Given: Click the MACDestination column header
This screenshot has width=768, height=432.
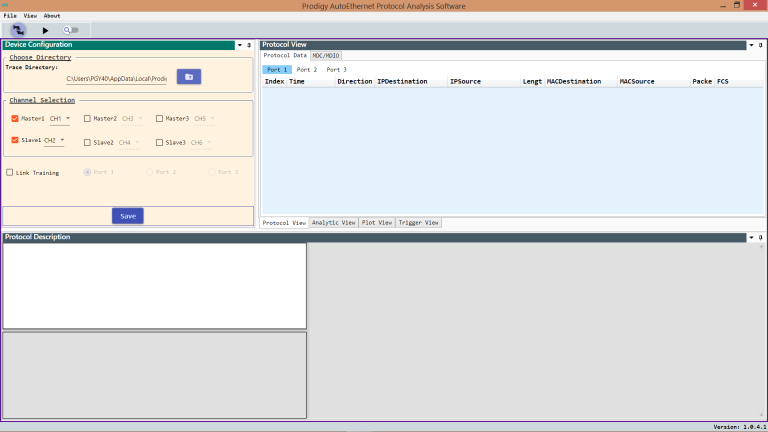Looking at the screenshot, I should pos(581,81).
